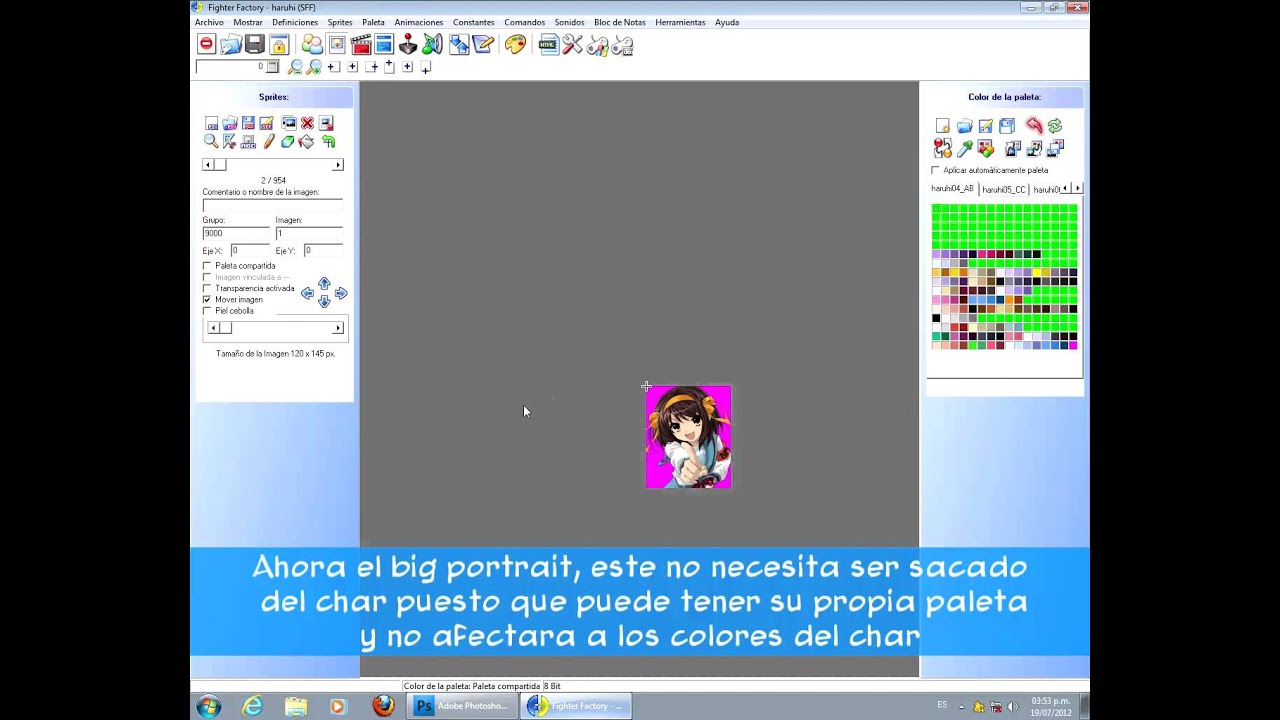Image resolution: width=1280 pixels, height=720 pixels.
Task: Open the Commands joystick icon
Action: [x=408, y=44]
